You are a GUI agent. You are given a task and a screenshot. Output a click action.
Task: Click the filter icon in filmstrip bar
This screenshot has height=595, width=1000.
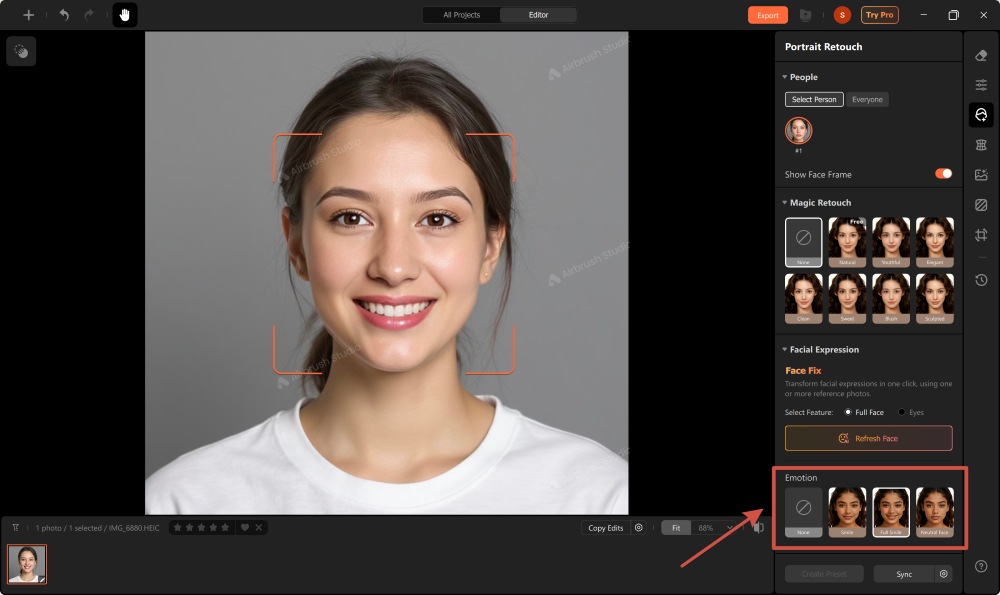coord(15,527)
